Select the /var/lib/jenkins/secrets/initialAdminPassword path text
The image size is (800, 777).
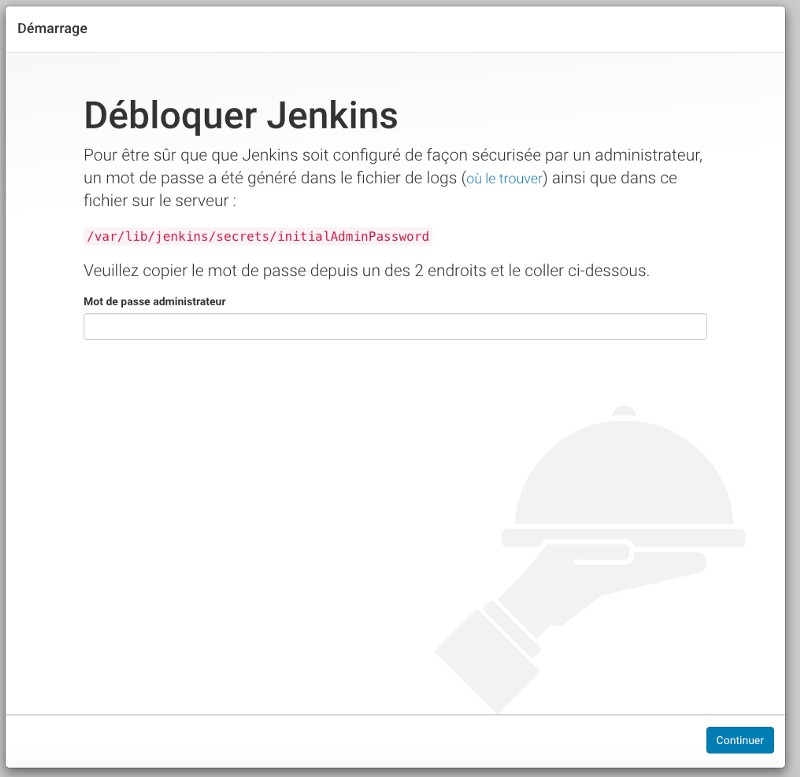[x=258, y=236]
